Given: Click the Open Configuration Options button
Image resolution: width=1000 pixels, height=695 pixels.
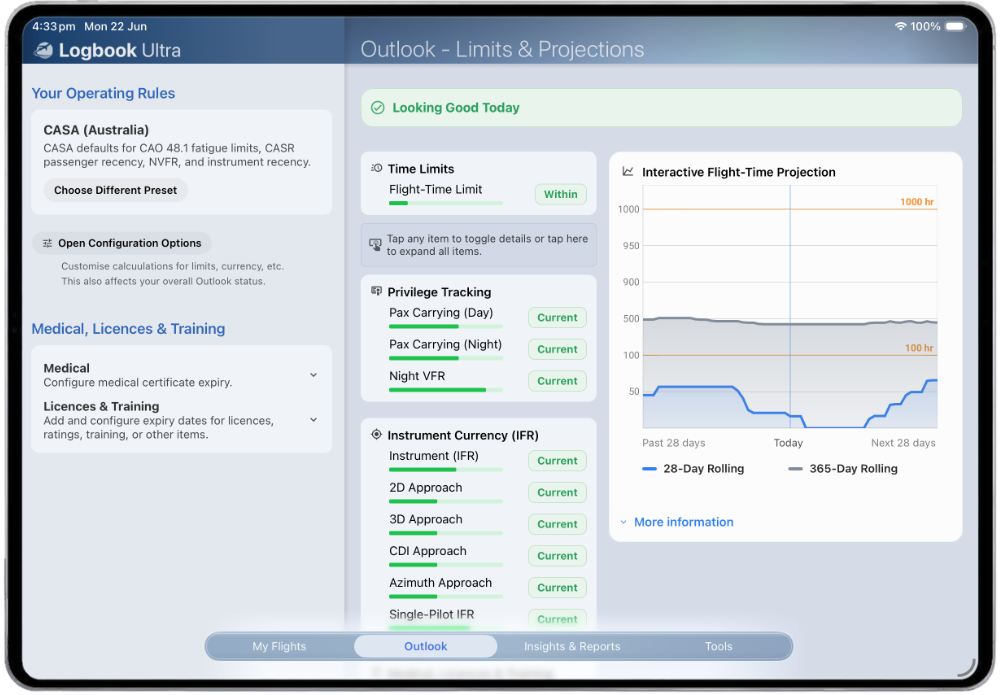Looking at the screenshot, I should (122, 244).
